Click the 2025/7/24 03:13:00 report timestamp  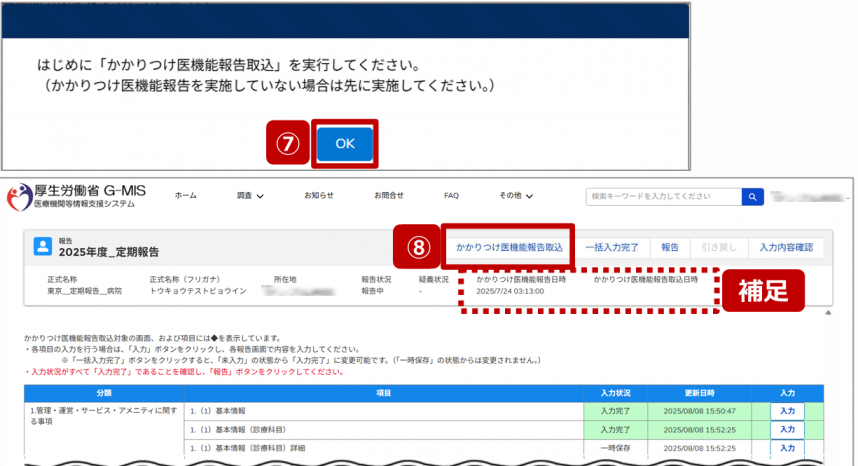click(x=510, y=291)
